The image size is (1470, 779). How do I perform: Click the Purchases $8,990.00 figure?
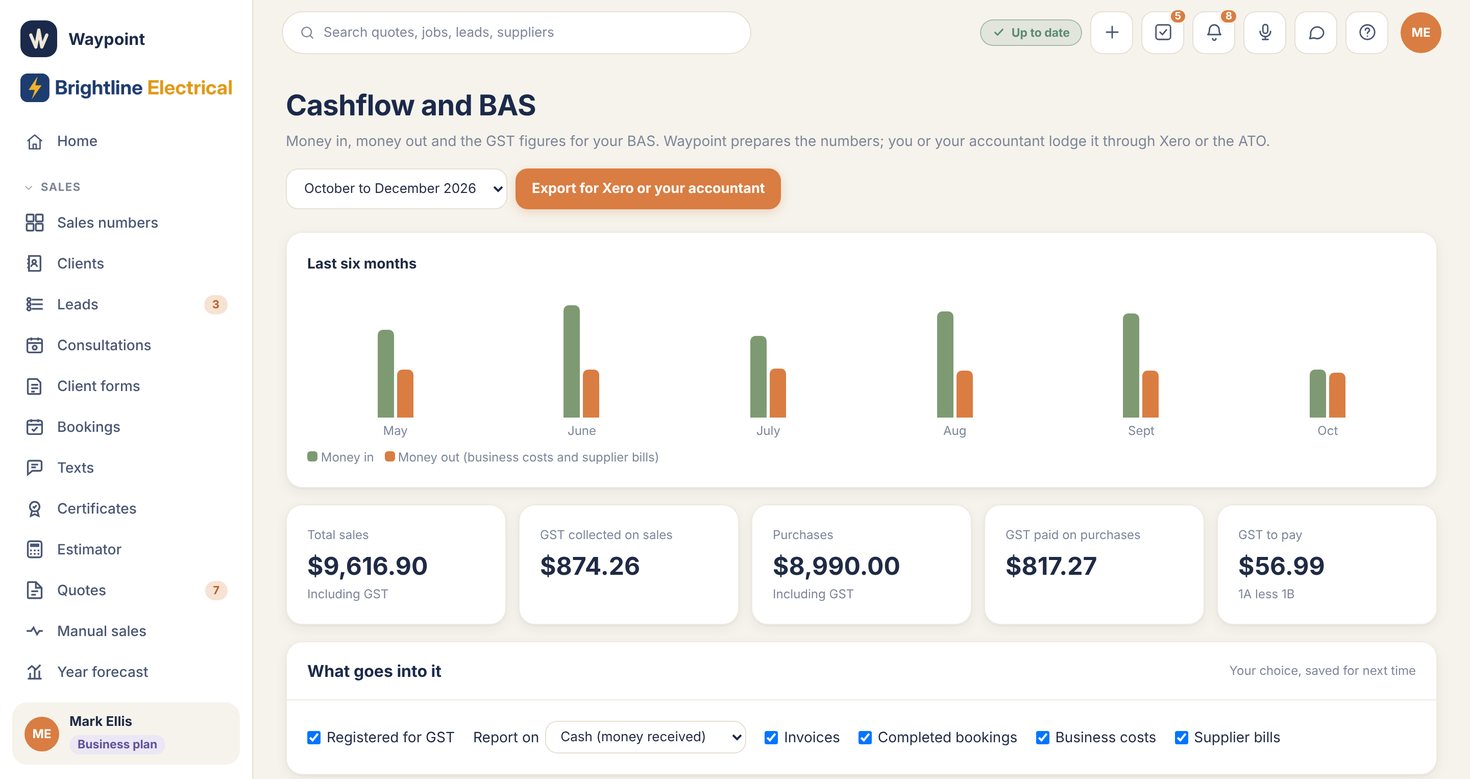pos(836,566)
